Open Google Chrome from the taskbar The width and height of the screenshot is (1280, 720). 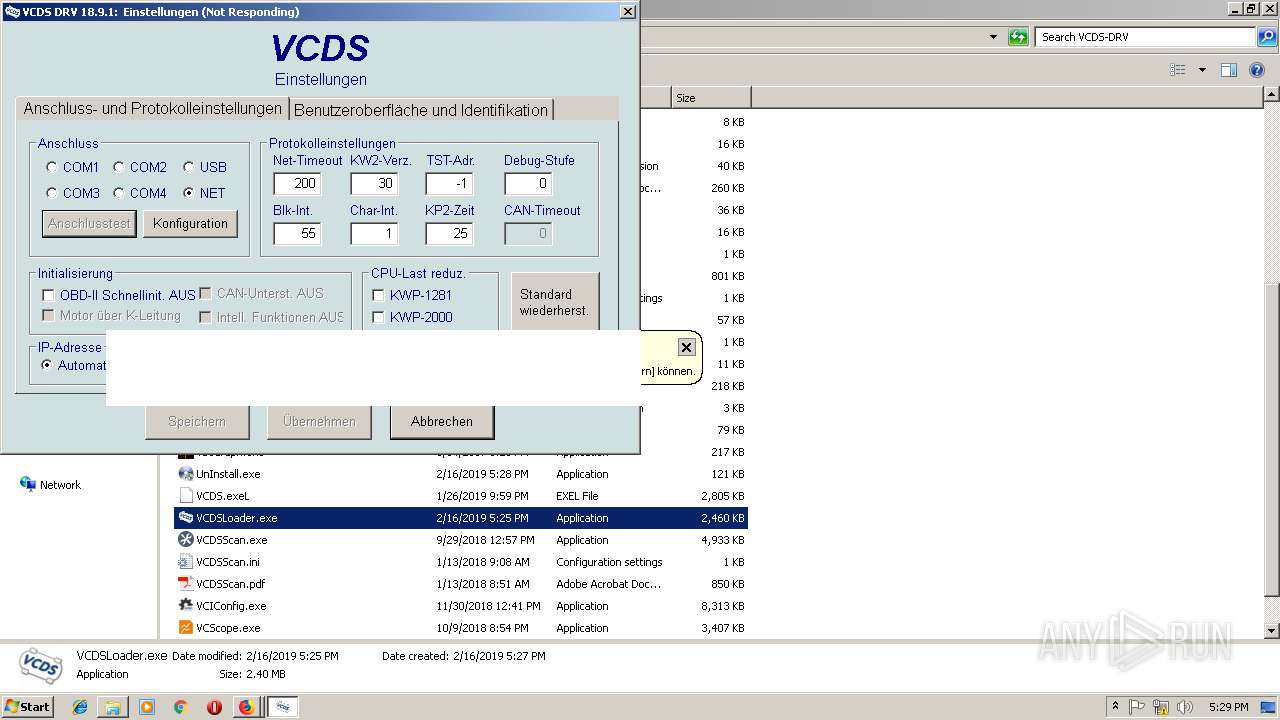coord(180,707)
